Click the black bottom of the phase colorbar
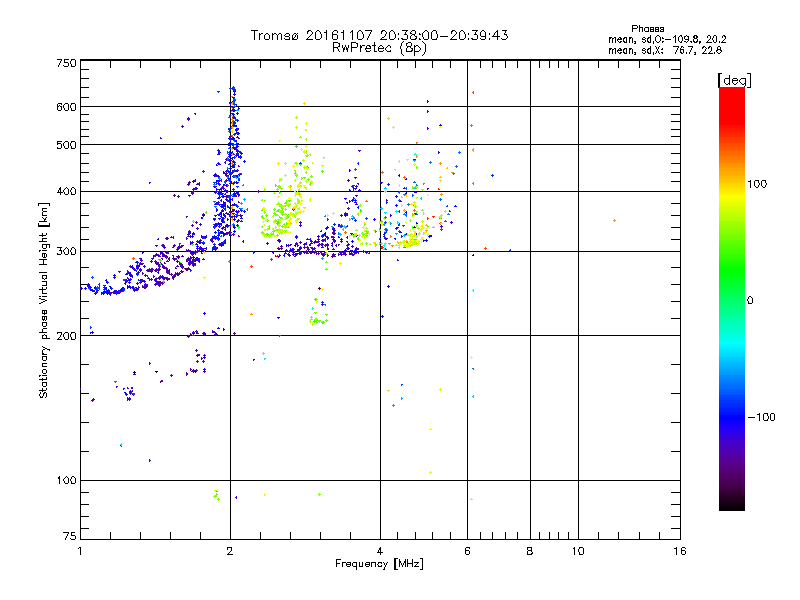This screenshot has width=800, height=600. [x=732, y=503]
